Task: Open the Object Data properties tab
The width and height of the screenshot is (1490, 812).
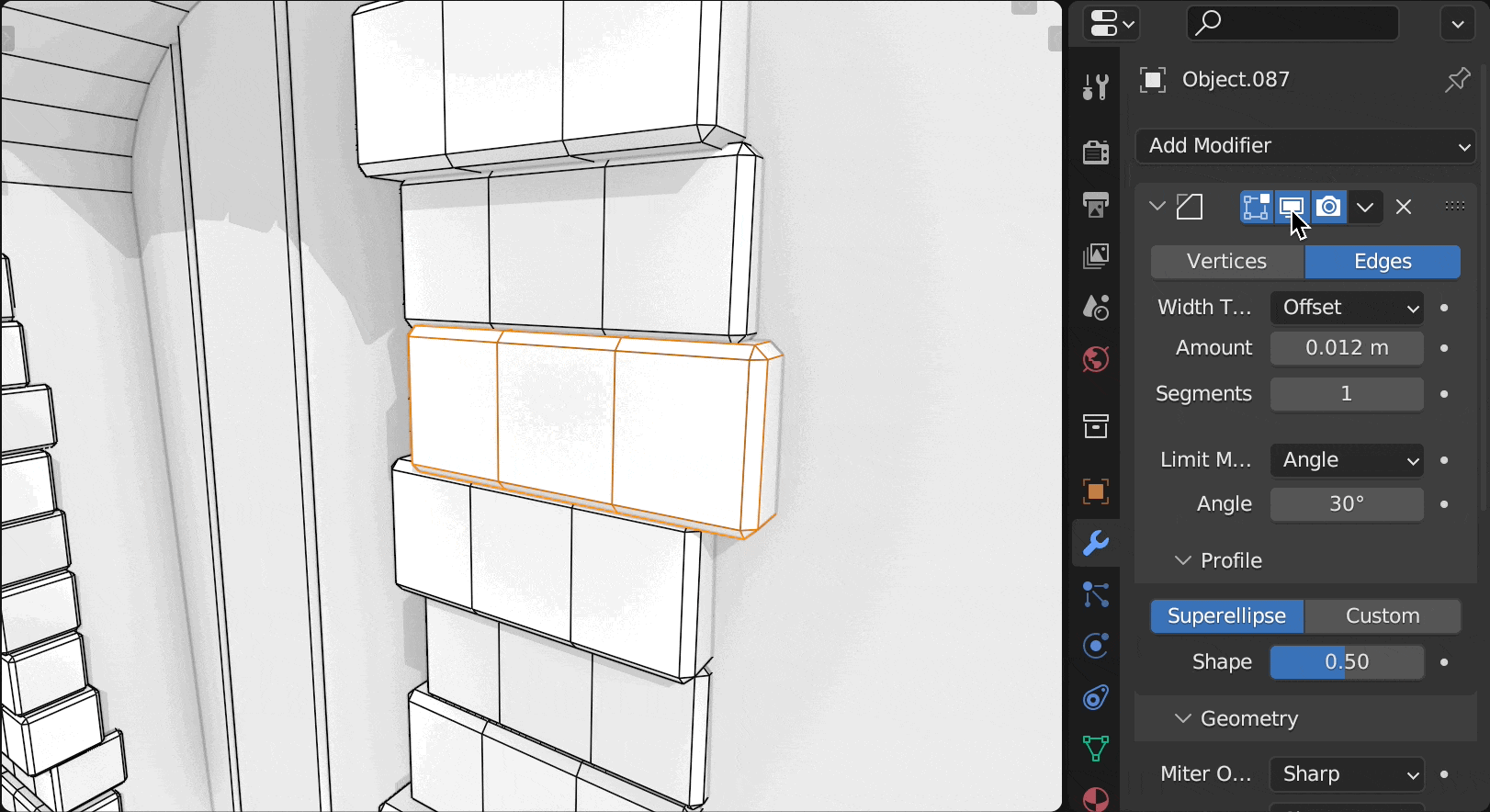Action: 1095,749
